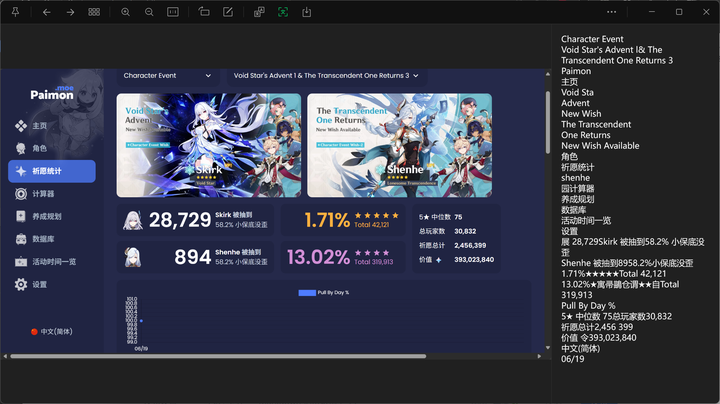Screen dimensions: 720x404
Task: Toggle the Pull By Day % legend
Action: [x=324, y=293]
